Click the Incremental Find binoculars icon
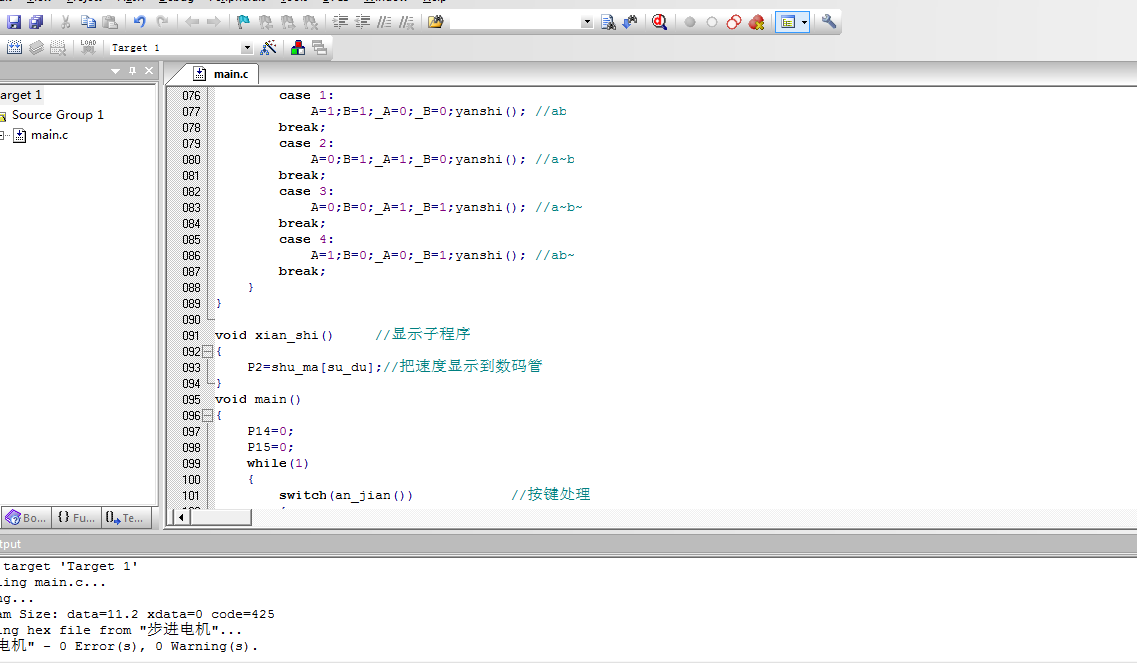 tap(630, 22)
